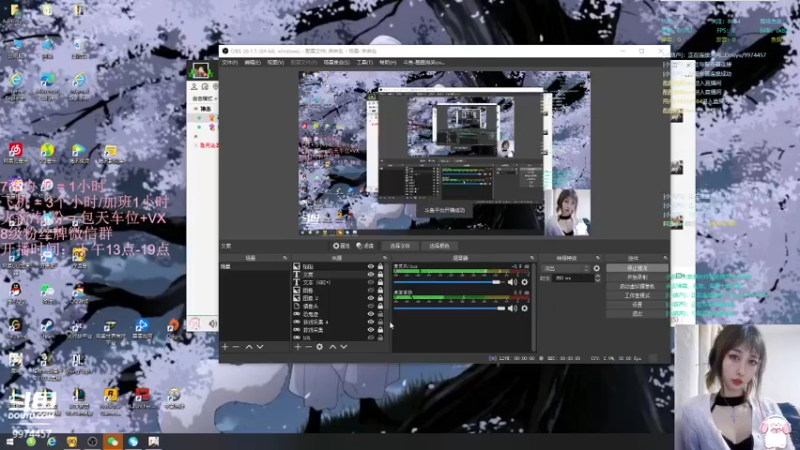Screen dimensions: 800x450
Task: Open Internet Explorer from the taskbar
Action: [x=51, y=442]
